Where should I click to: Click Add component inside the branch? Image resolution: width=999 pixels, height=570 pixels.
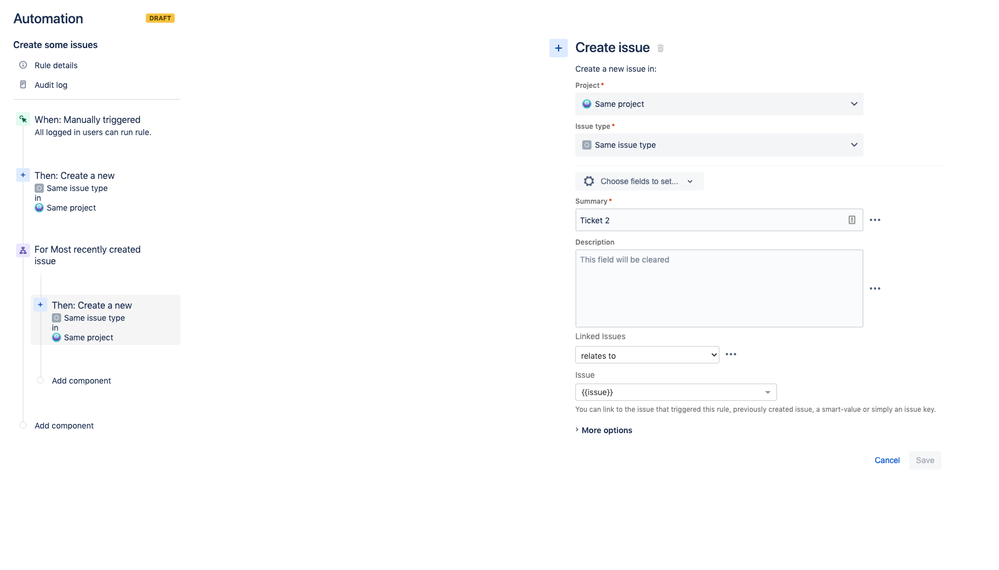[81, 381]
